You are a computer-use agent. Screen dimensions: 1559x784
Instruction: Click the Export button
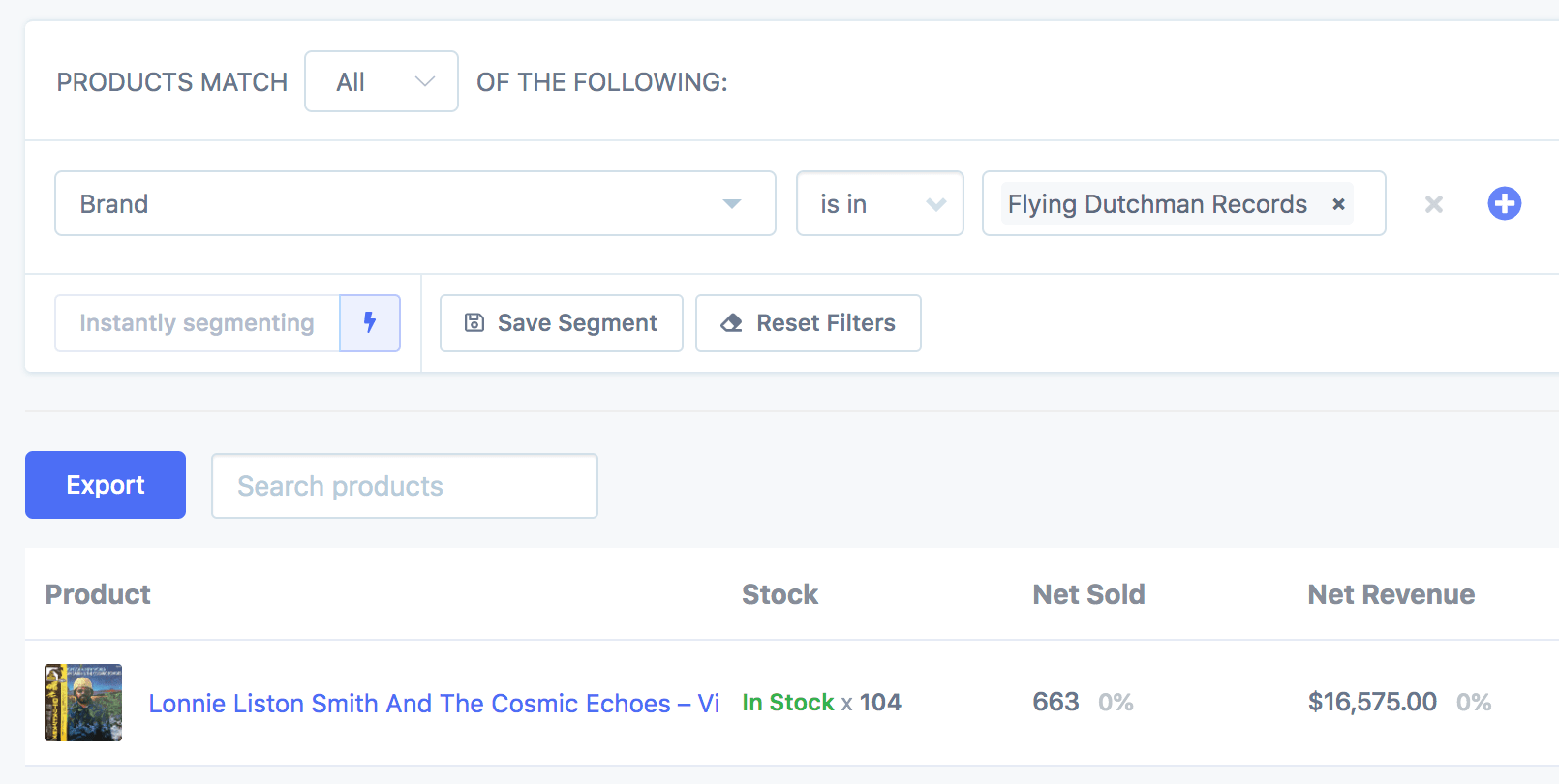click(106, 485)
